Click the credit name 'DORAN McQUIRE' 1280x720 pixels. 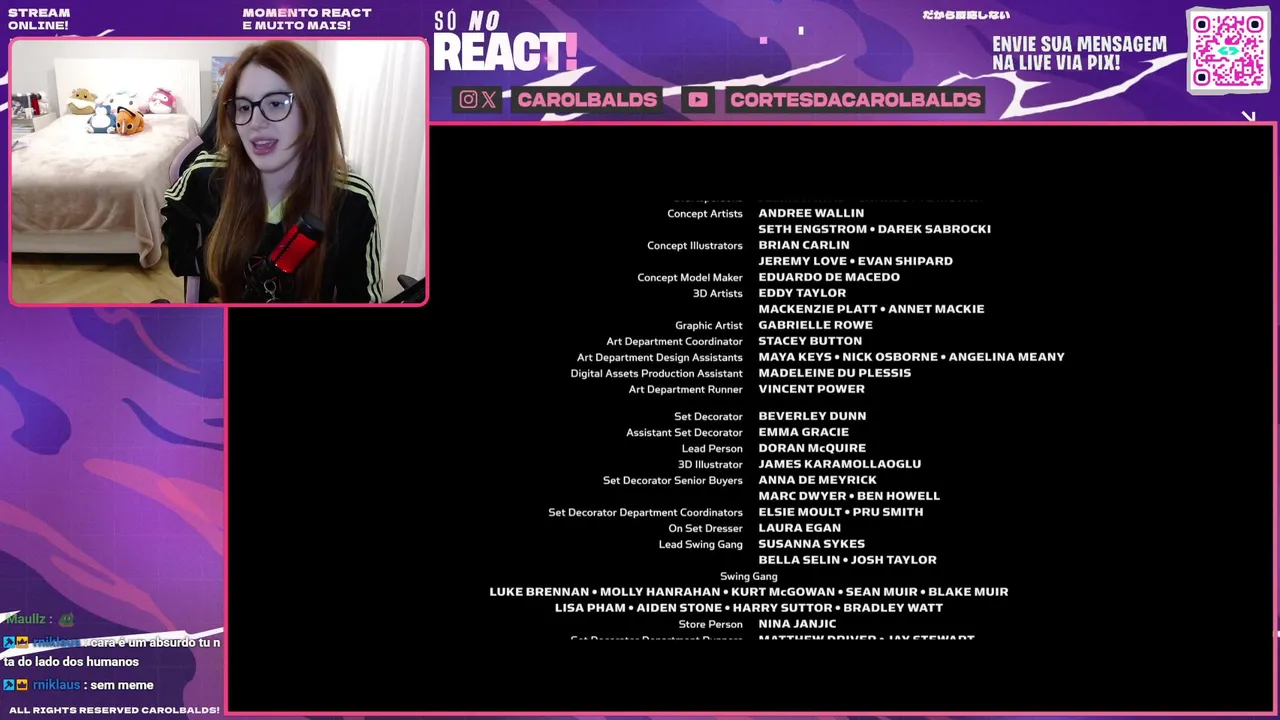812,448
